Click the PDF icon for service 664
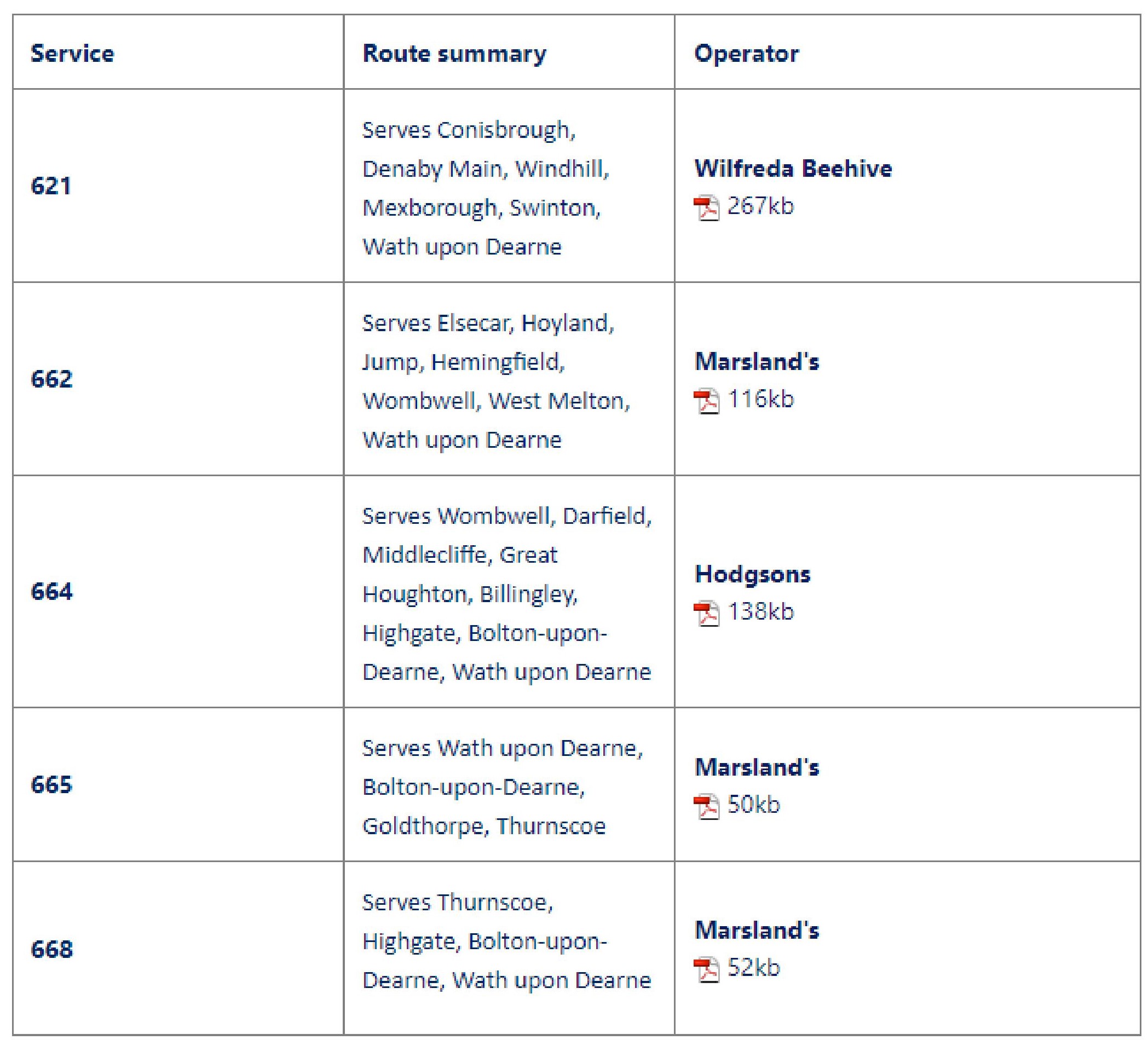Screen dimensions: 1148x1040 click(x=706, y=613)
